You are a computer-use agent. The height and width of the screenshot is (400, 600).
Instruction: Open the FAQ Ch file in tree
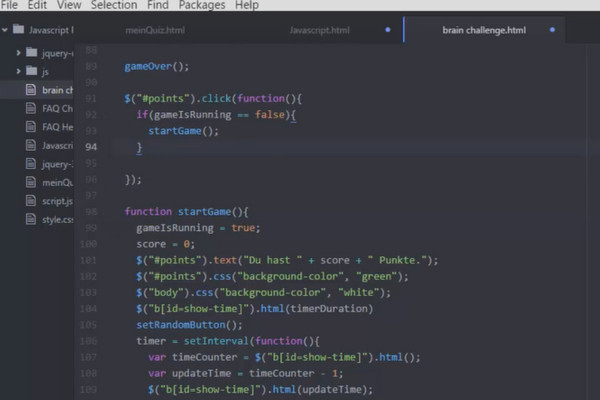click(x=57, y=109)
